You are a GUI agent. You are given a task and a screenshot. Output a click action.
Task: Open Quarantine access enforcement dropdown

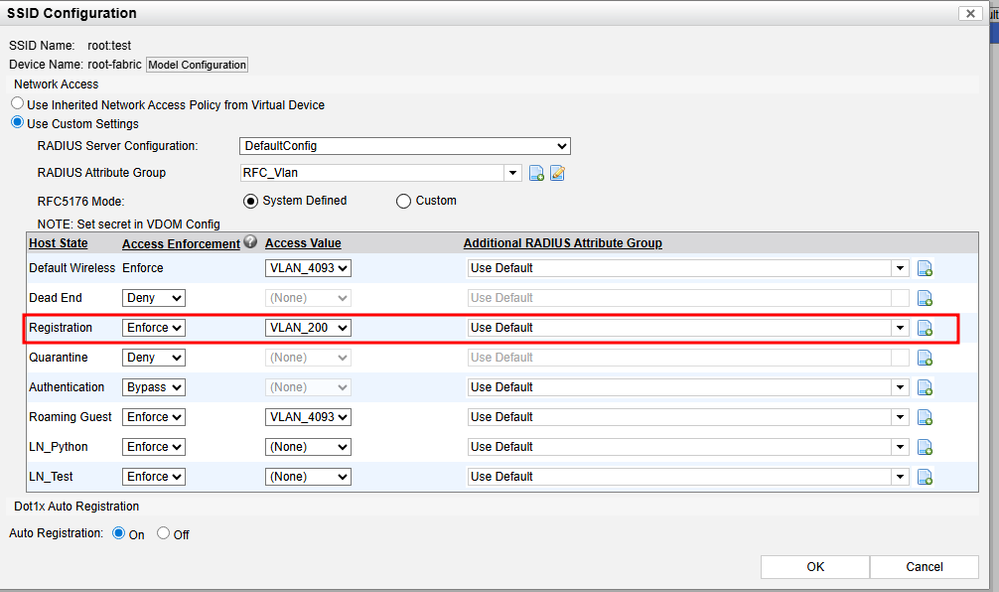[154, 357]
